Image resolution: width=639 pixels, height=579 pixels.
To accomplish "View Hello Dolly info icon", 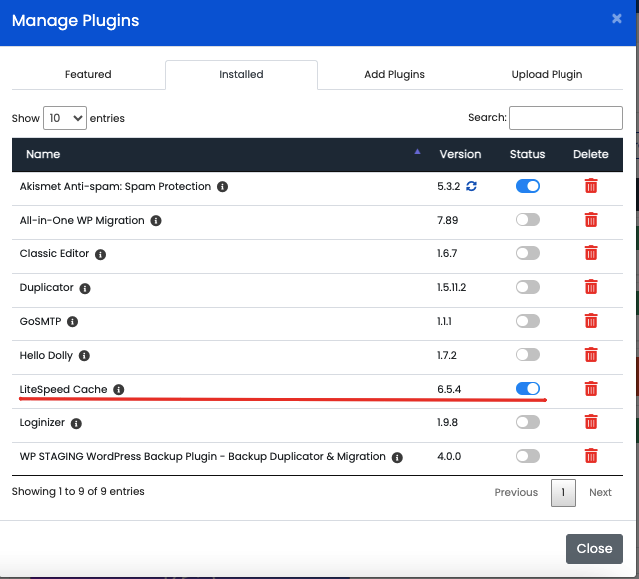I will 84,356.
